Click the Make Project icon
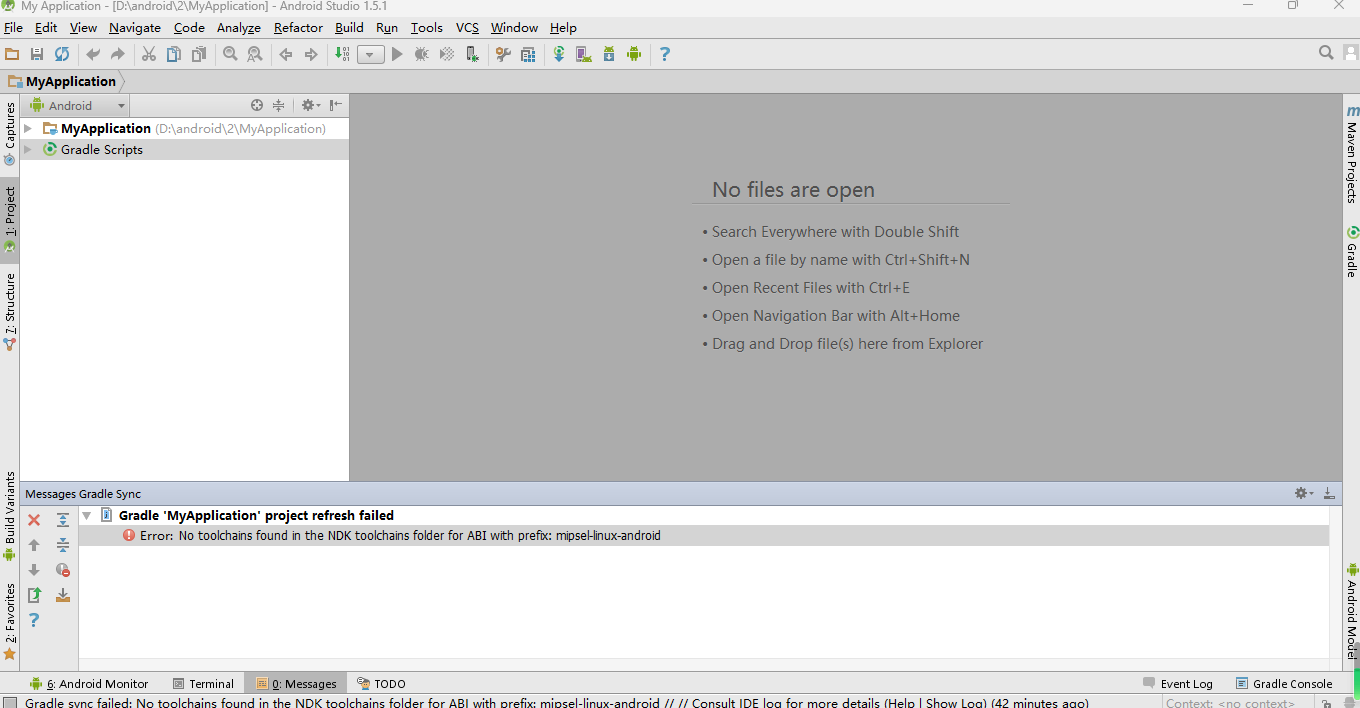Screen dimensions: 1360x708 tap(342, 54)
